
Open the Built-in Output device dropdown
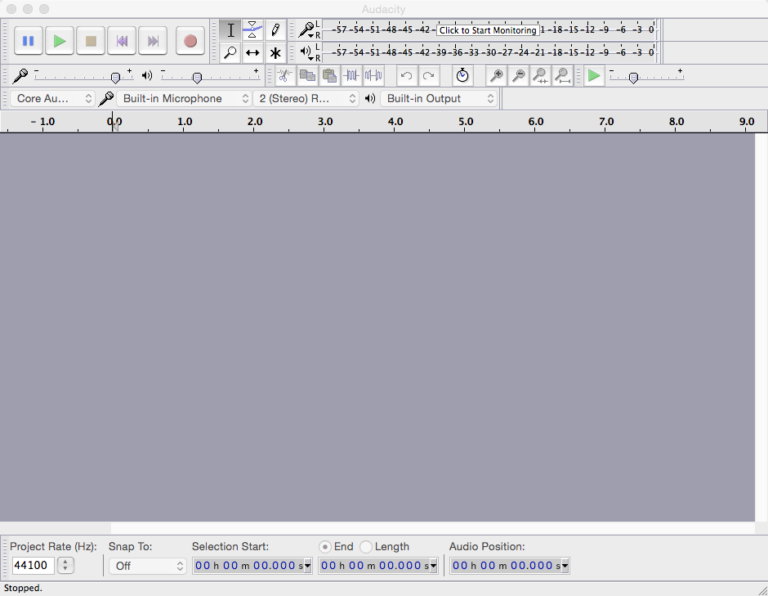pyautogui.click(x=440, y=99)
